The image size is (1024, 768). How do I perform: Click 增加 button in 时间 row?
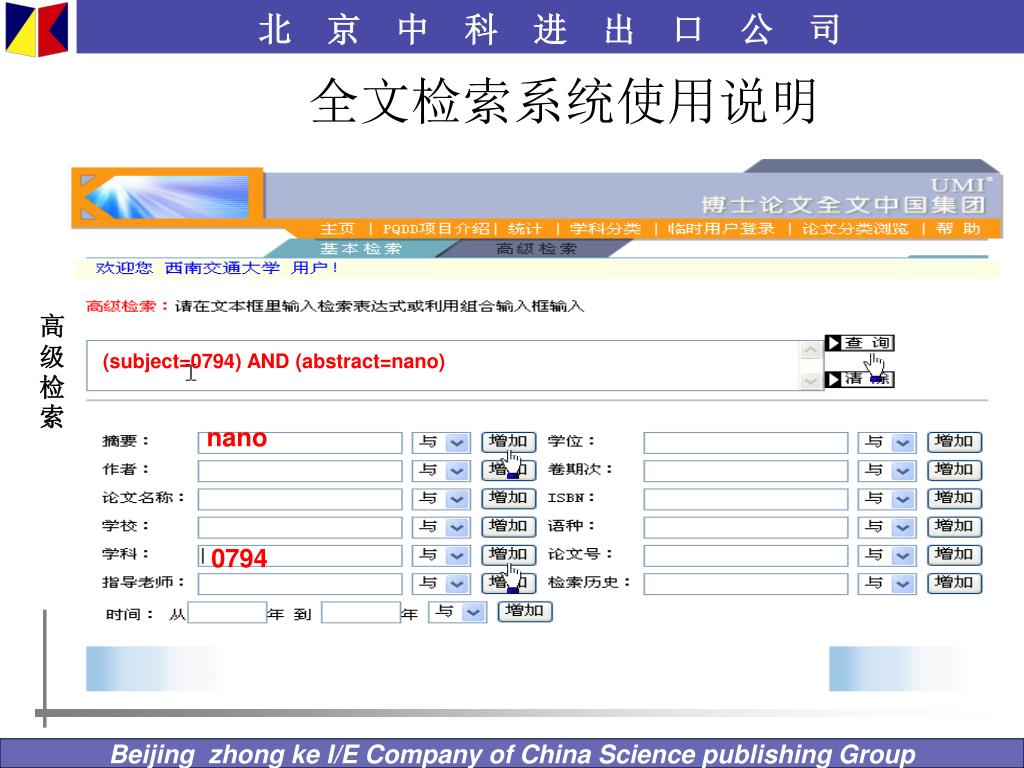525,611
